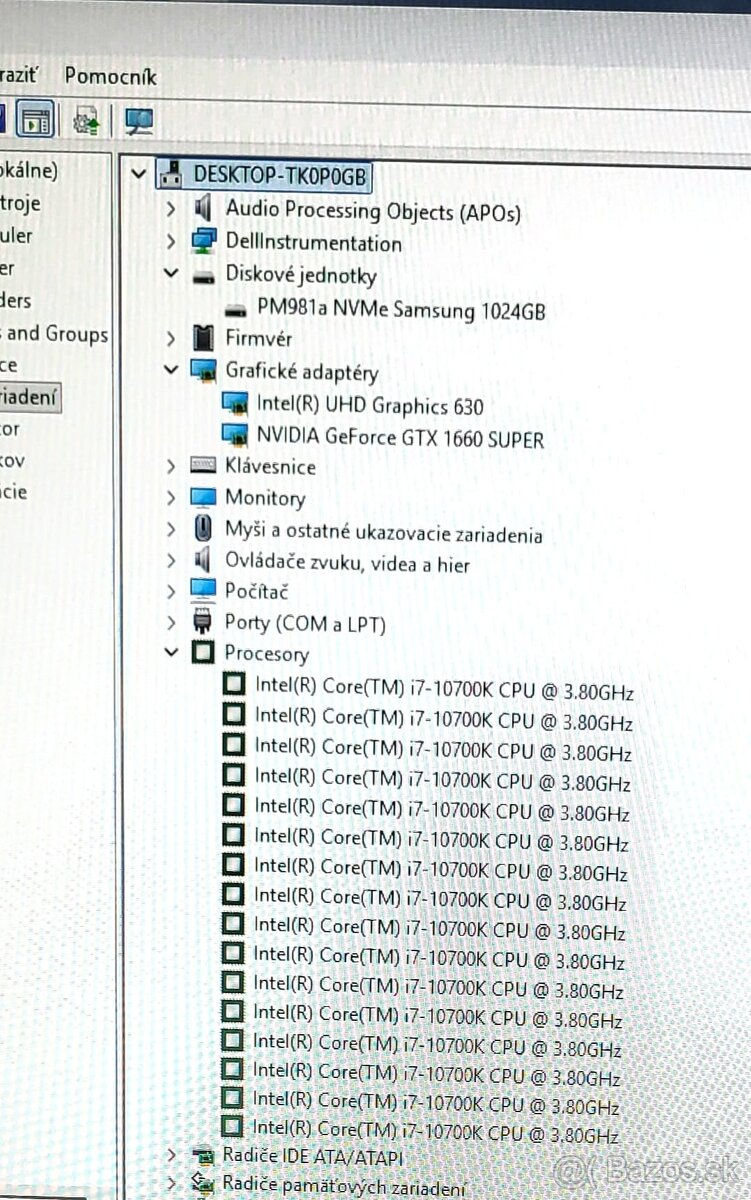Click the icon beside NVIDIA GeForce GTX 1660 SUPER
The width and height of the screenshot is (751, 1200).
tap(235, 436)
